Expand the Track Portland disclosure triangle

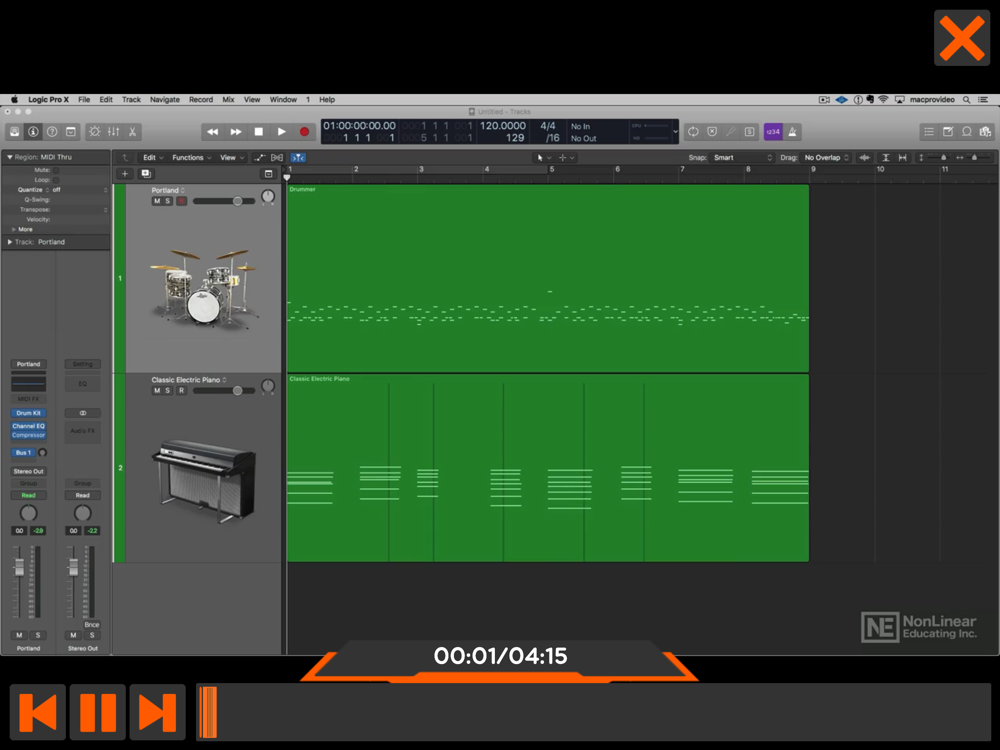click(10, 242)
